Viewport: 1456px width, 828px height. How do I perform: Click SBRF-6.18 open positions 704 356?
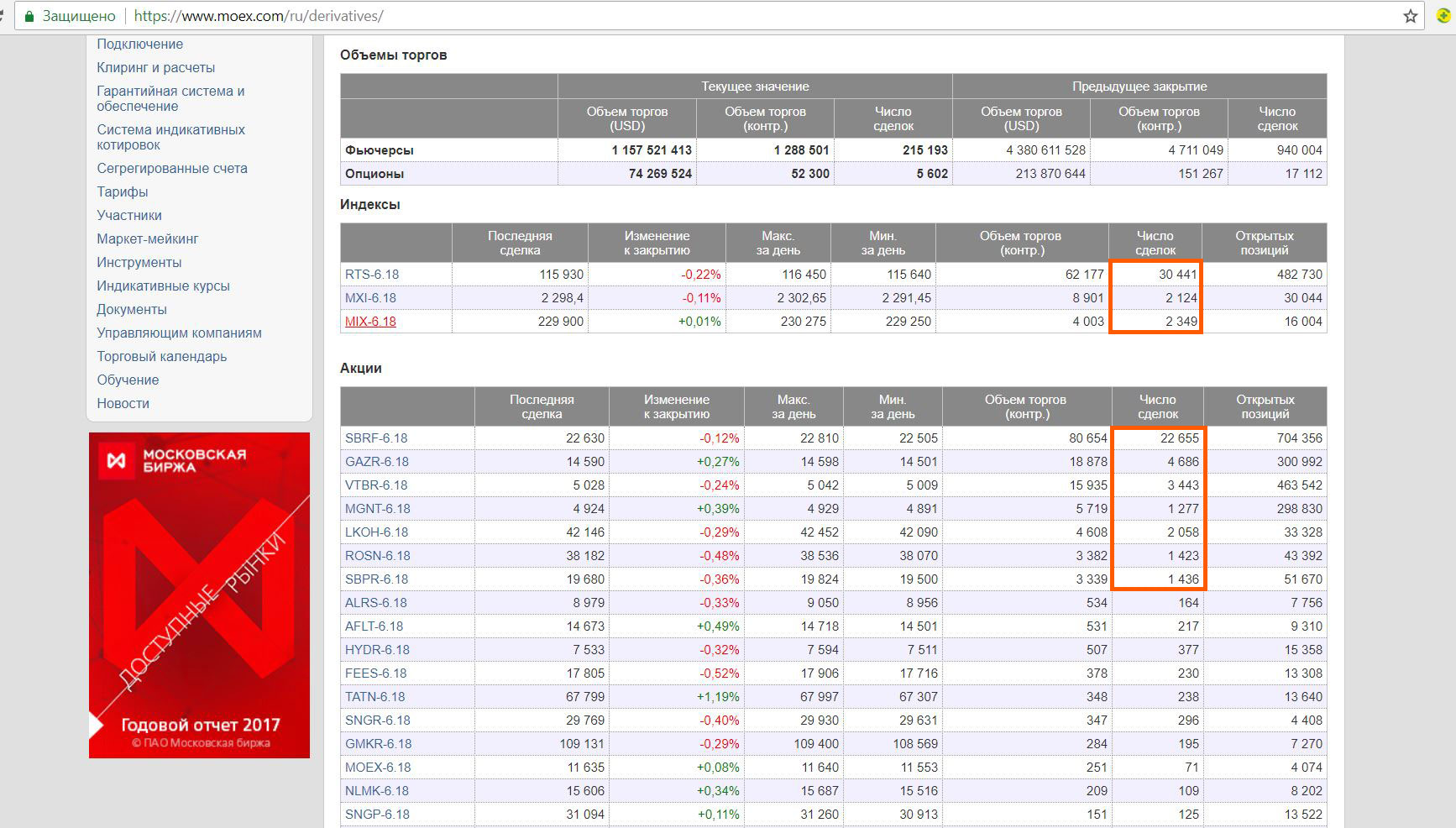[x=1299, y=438]
